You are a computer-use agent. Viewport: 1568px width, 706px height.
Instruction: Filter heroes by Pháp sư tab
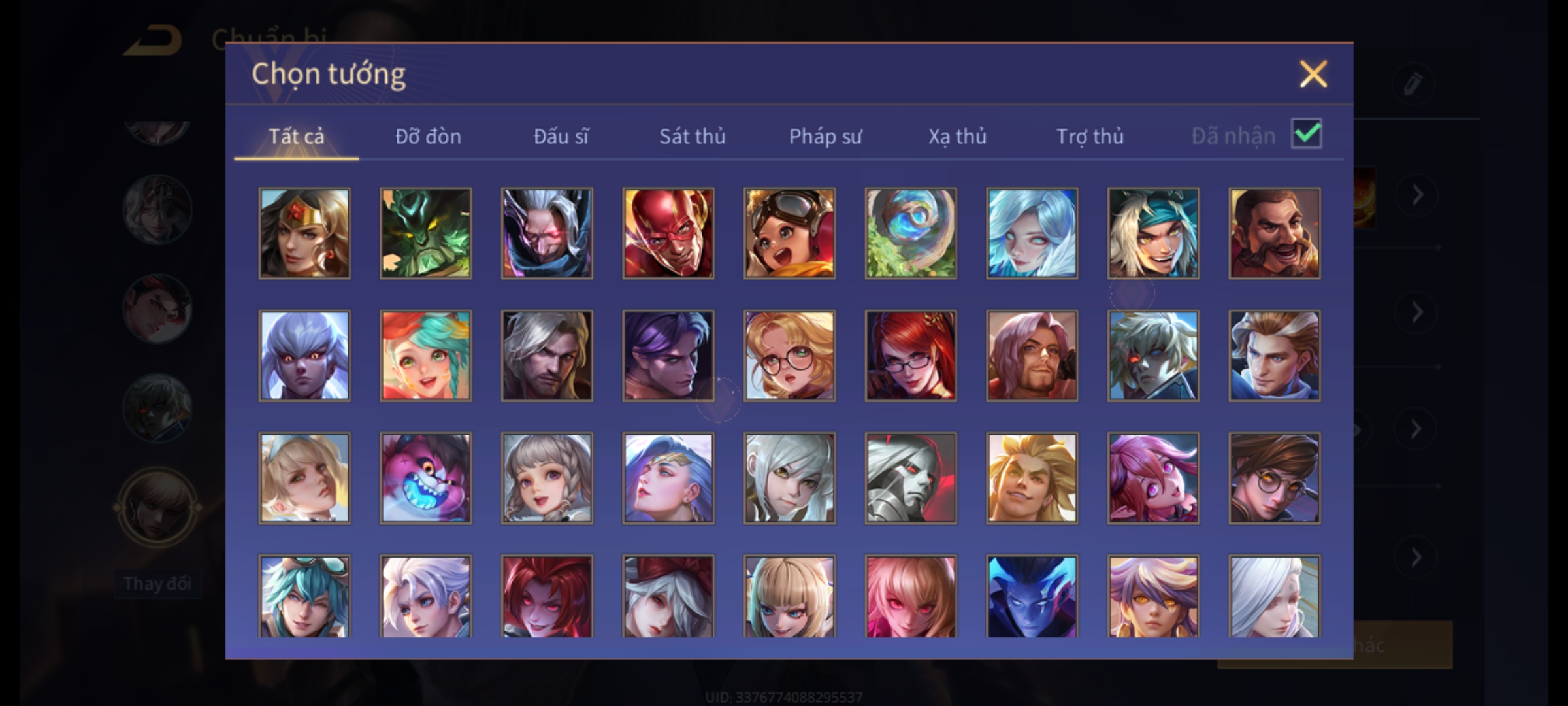(825, 136)
